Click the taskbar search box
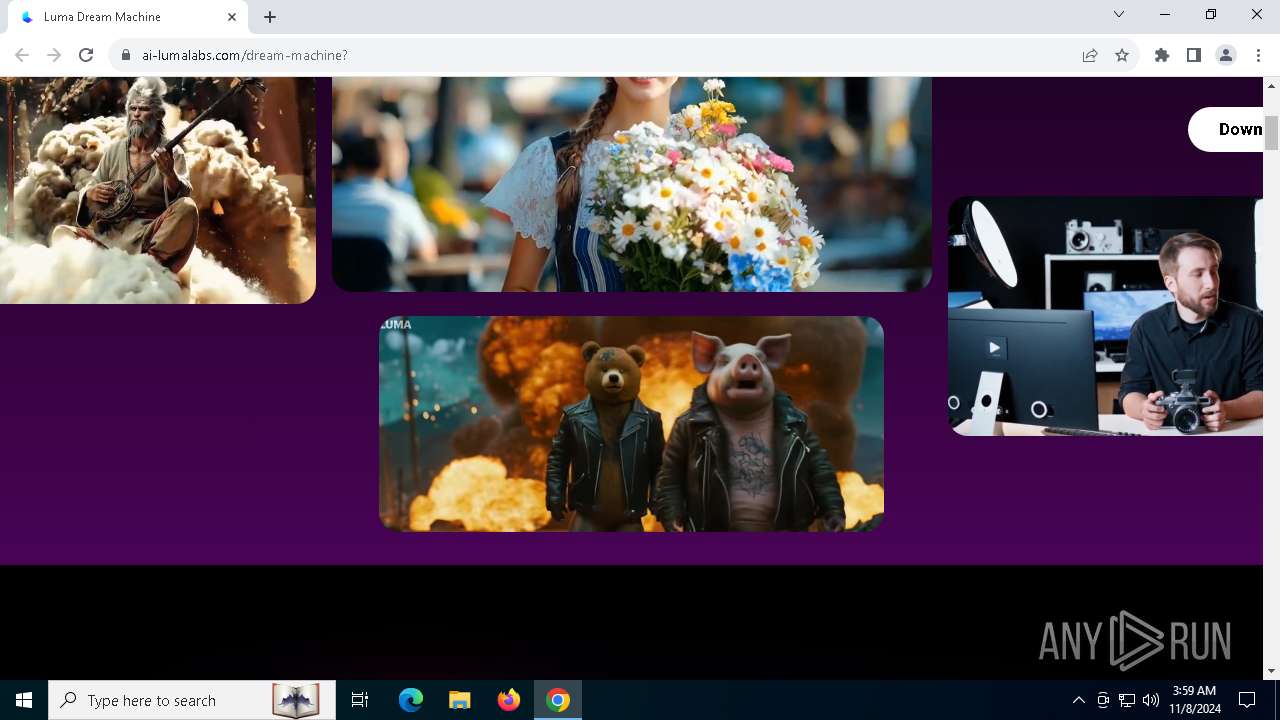 pos(192,700)
